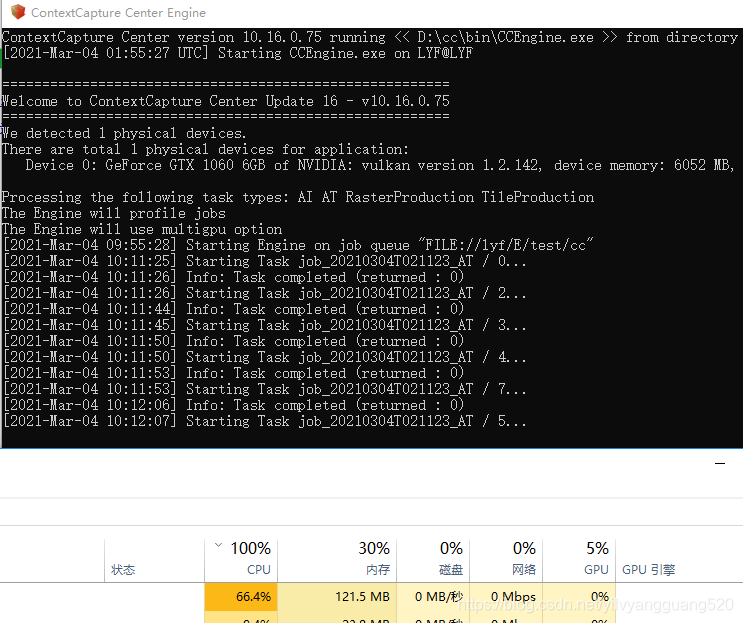Sort by GPU usage column header
Image resolution: width=743 pixels, height=623 pixels.
click(579, 559)
